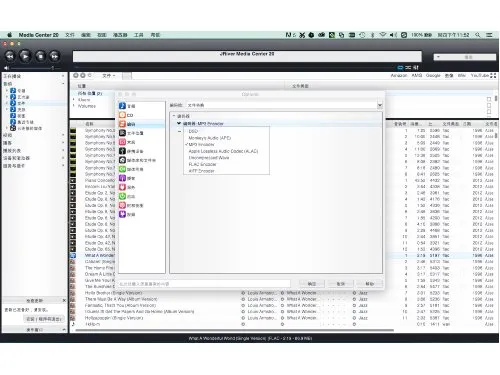Collapse the encoder MP3 Encoder disclosure triangle
The height and width of the screenshot is (375, 500).
click(179, 123)
